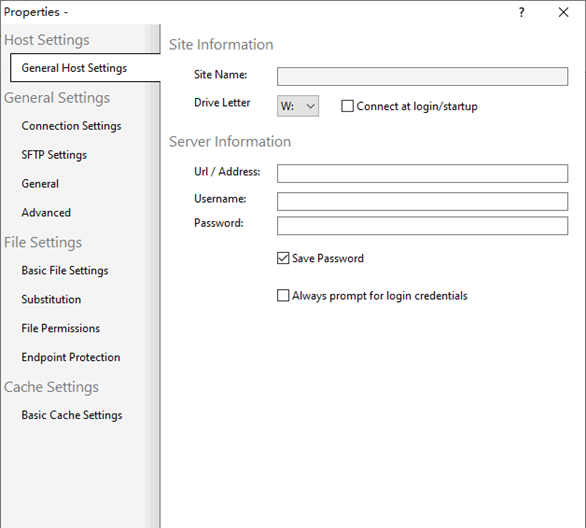Click the Server Information heading

(230, 142)
